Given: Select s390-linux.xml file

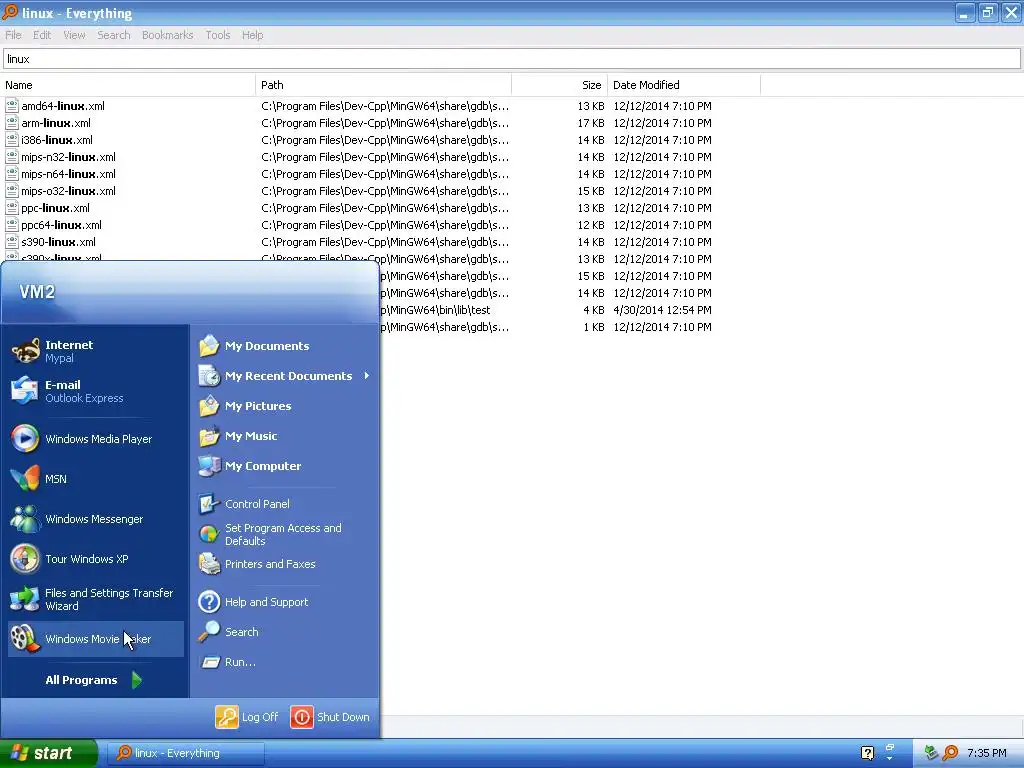Looking at the screenshot, I should pos(58,242).
